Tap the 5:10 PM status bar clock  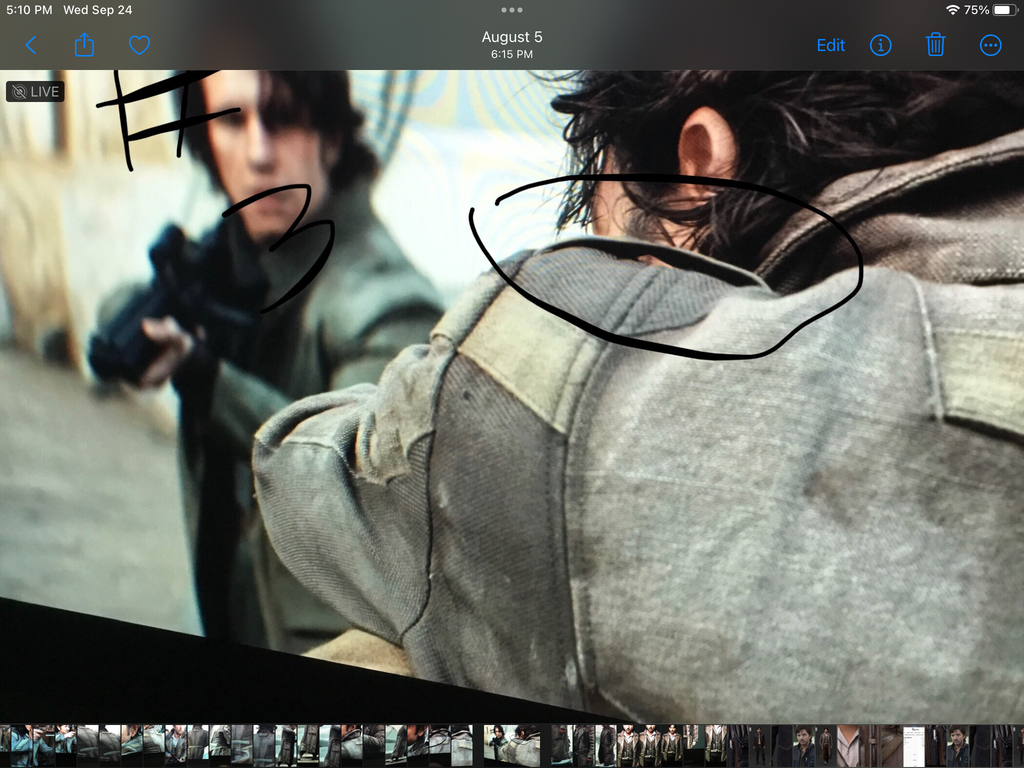[x=29, y=10]
